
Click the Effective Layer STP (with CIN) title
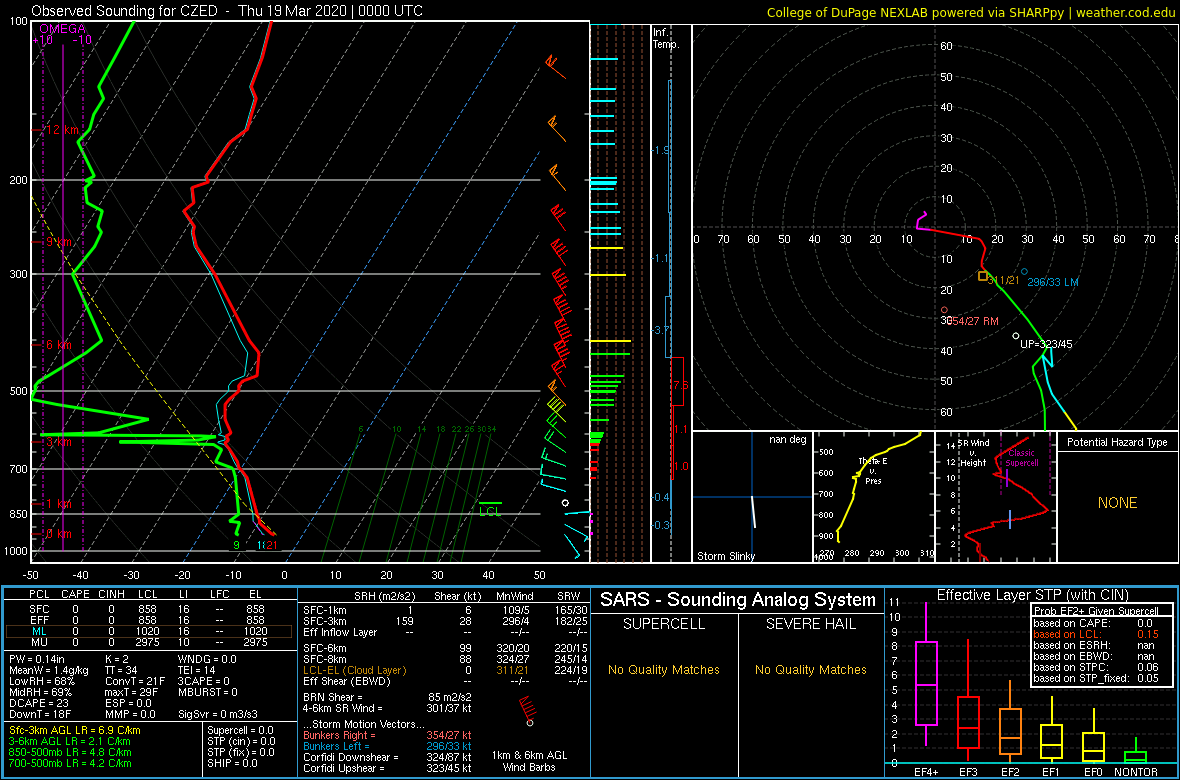[1031, 595]
